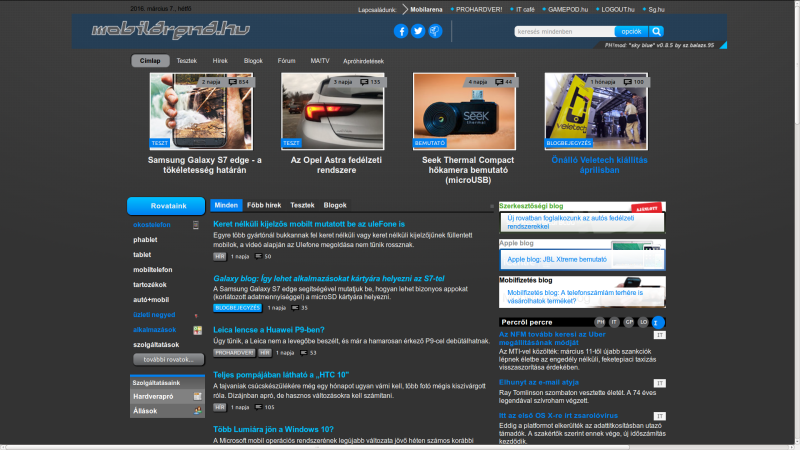Click the comment bubble with 53 under Leica article
The width and height of the screenshot is (800, 450).
point(304,353)
